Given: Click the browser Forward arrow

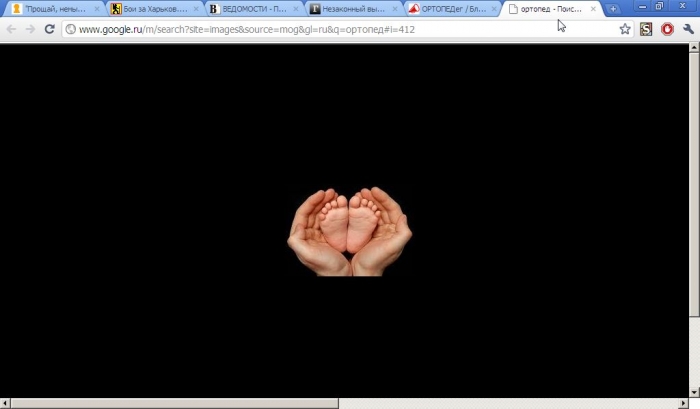Looking at the screenshot, I should pyautogui.click(x=30, y=29).
